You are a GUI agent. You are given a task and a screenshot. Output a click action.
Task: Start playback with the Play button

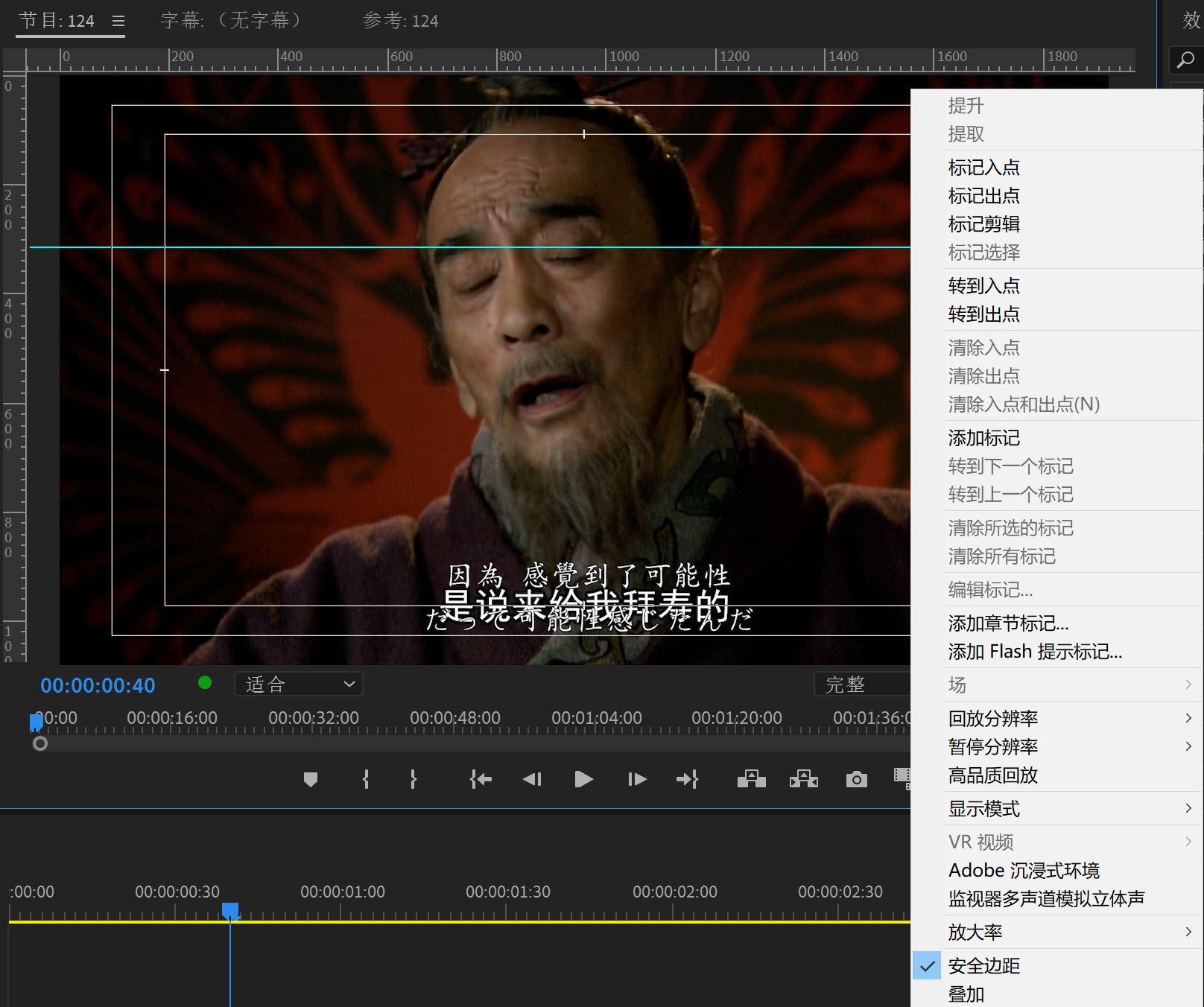584,779
